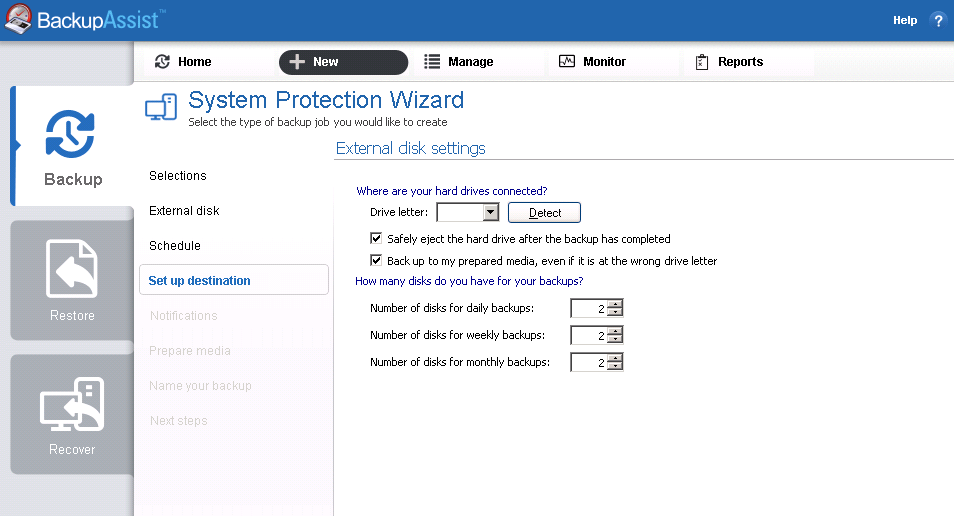Click the System Protection Wizard title
Image resolution: width=954 pixels, height=516 pixels.
point(326,100)
